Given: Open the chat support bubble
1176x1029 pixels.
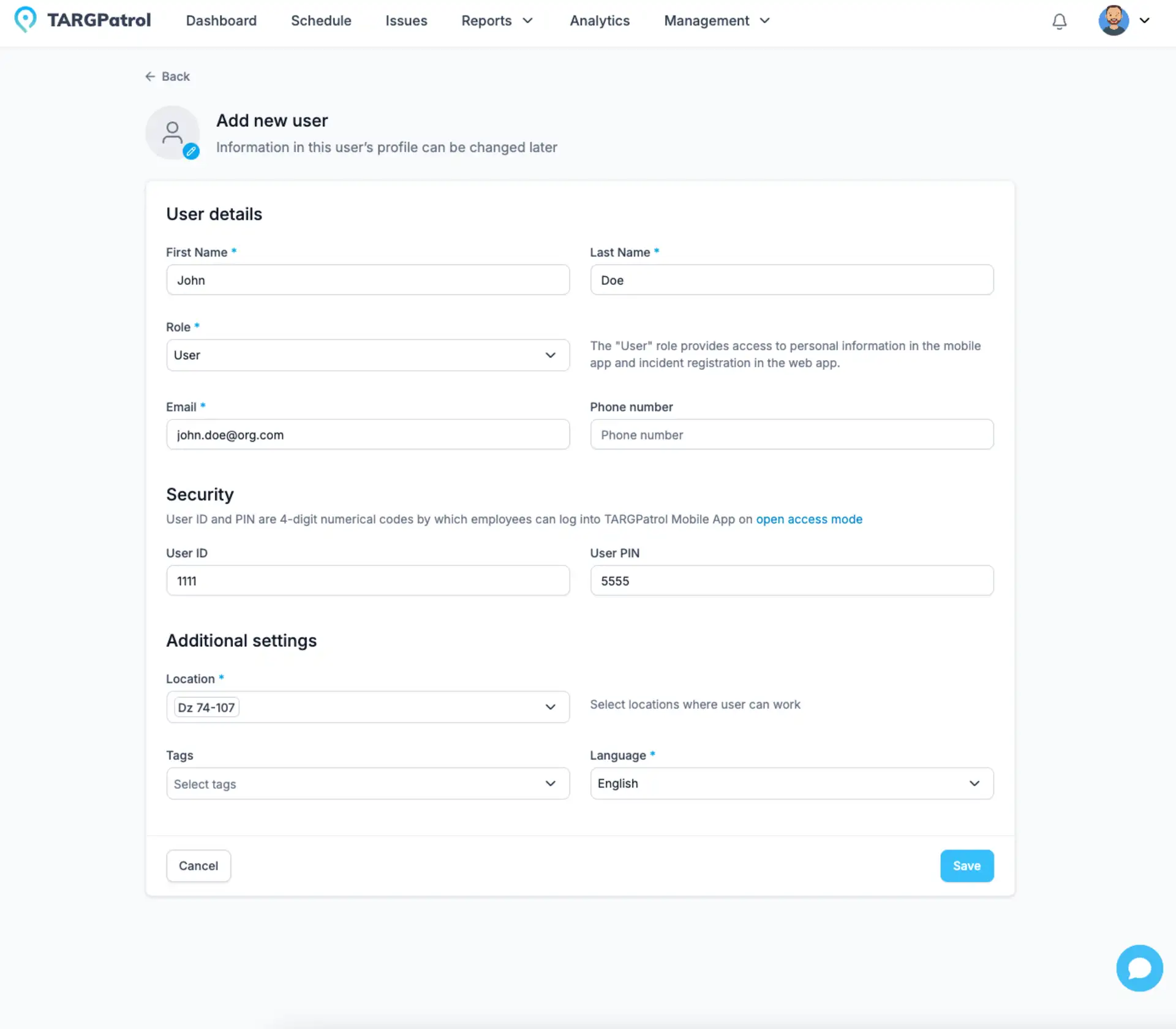Looking at the screenshot, I should pyautogui.click(x=1139, y=968).
